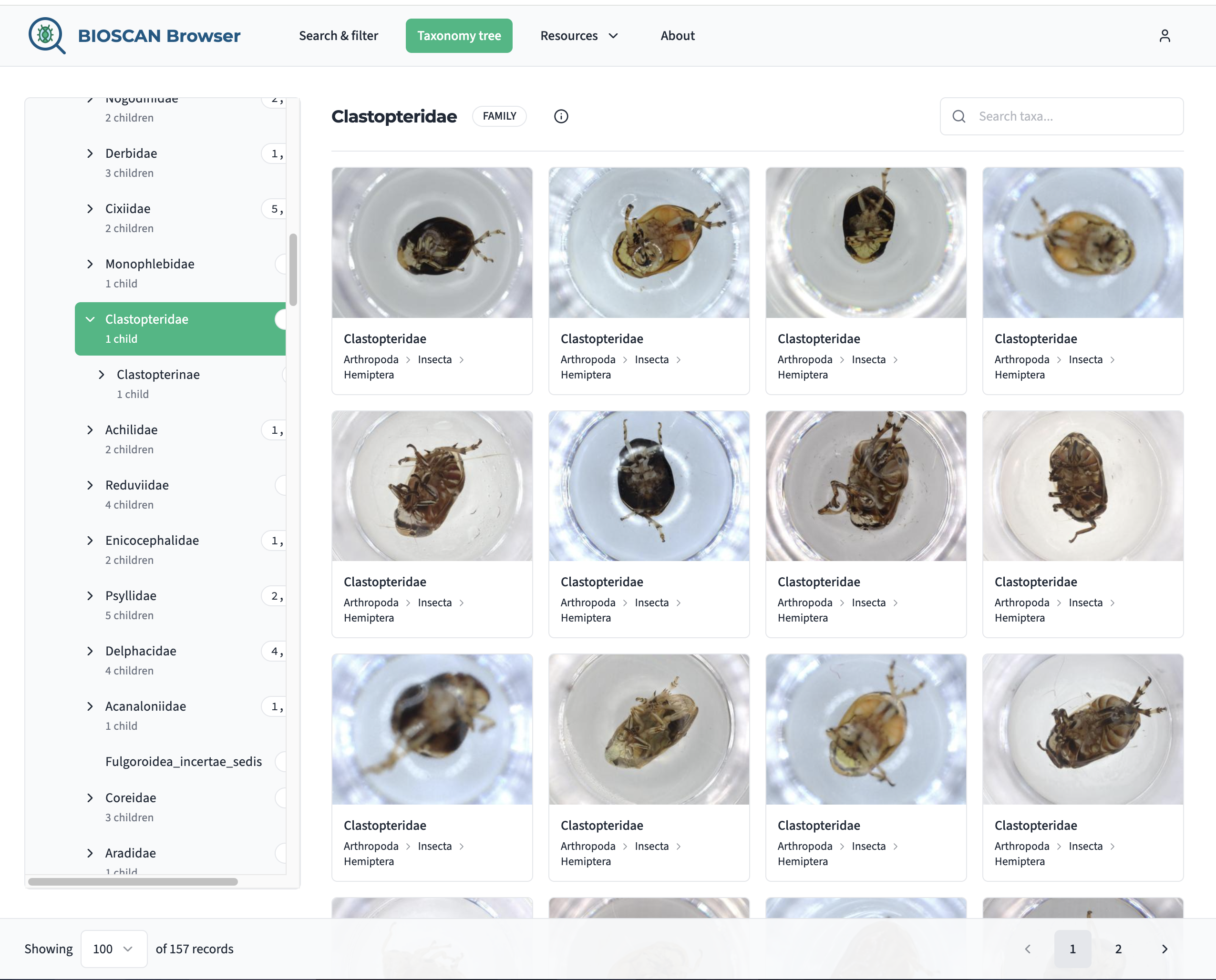Viewport: 1216px width, 980px height.
Task: Select the Taxonomy tree tab
Action: pyautogui.click(x=459, y=36)
